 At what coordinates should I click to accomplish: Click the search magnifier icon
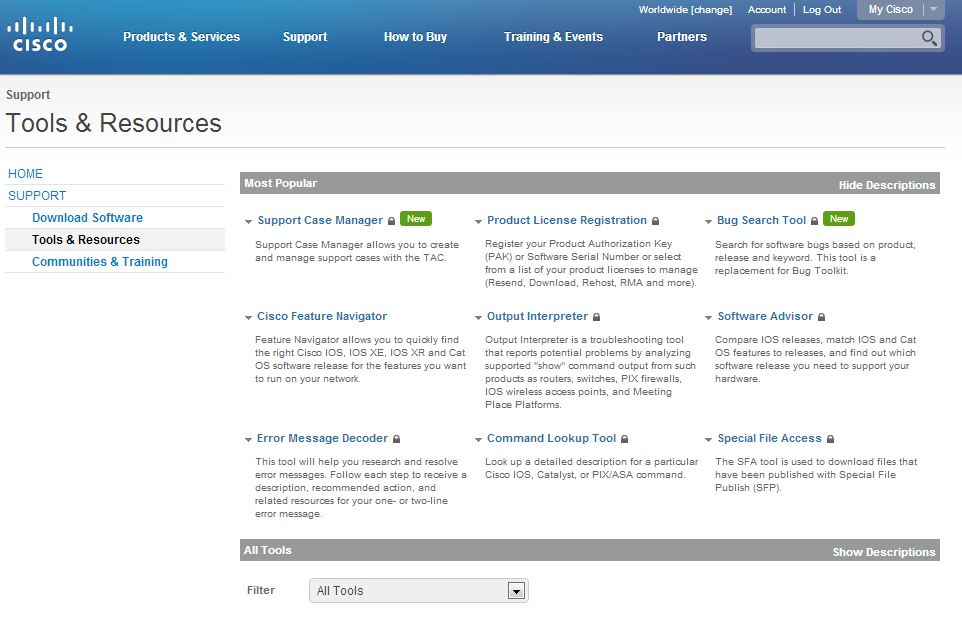929,38
